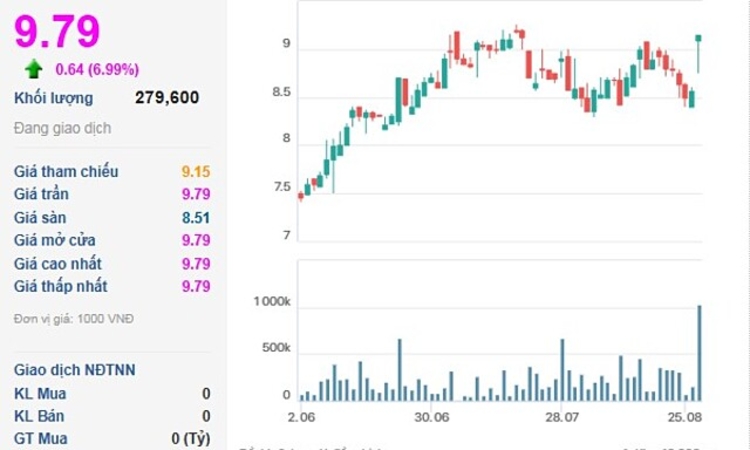Click the Giá trần ceiling price label
The width and height of the screenshot is (750, 450).
tap(41, 194)
